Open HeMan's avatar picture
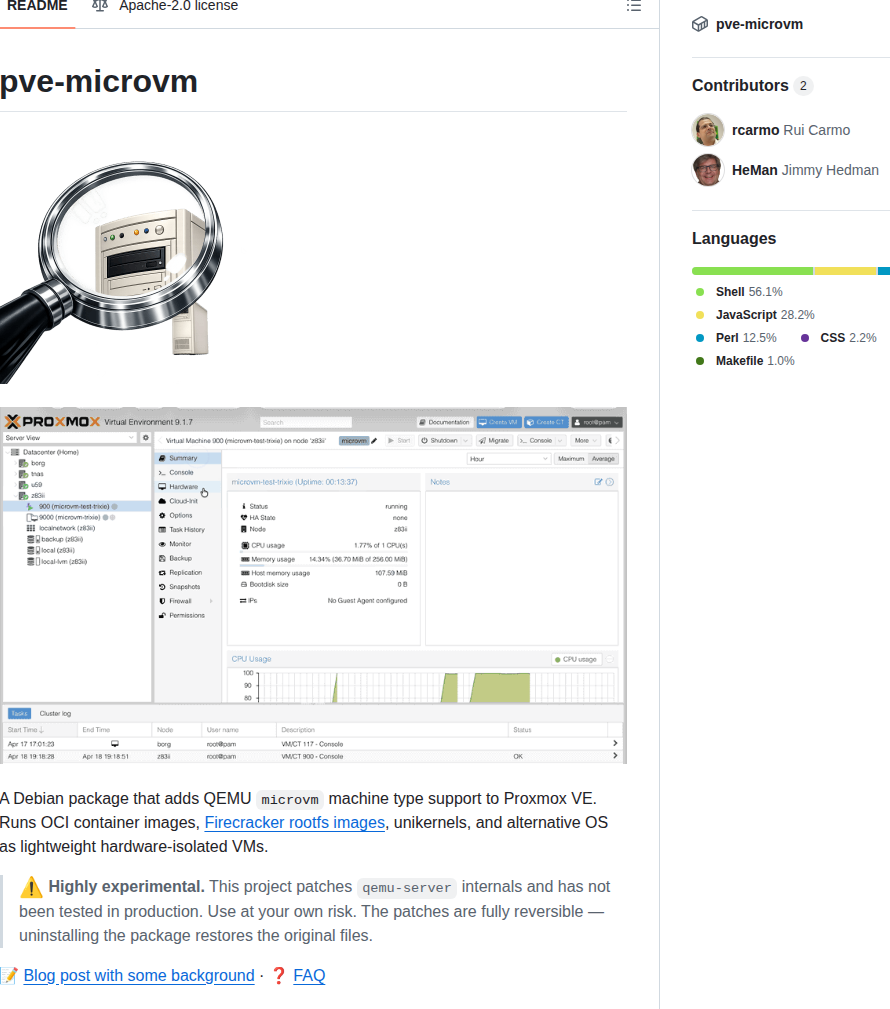The width and height of the screenshot is (890, 1009). 708,170
